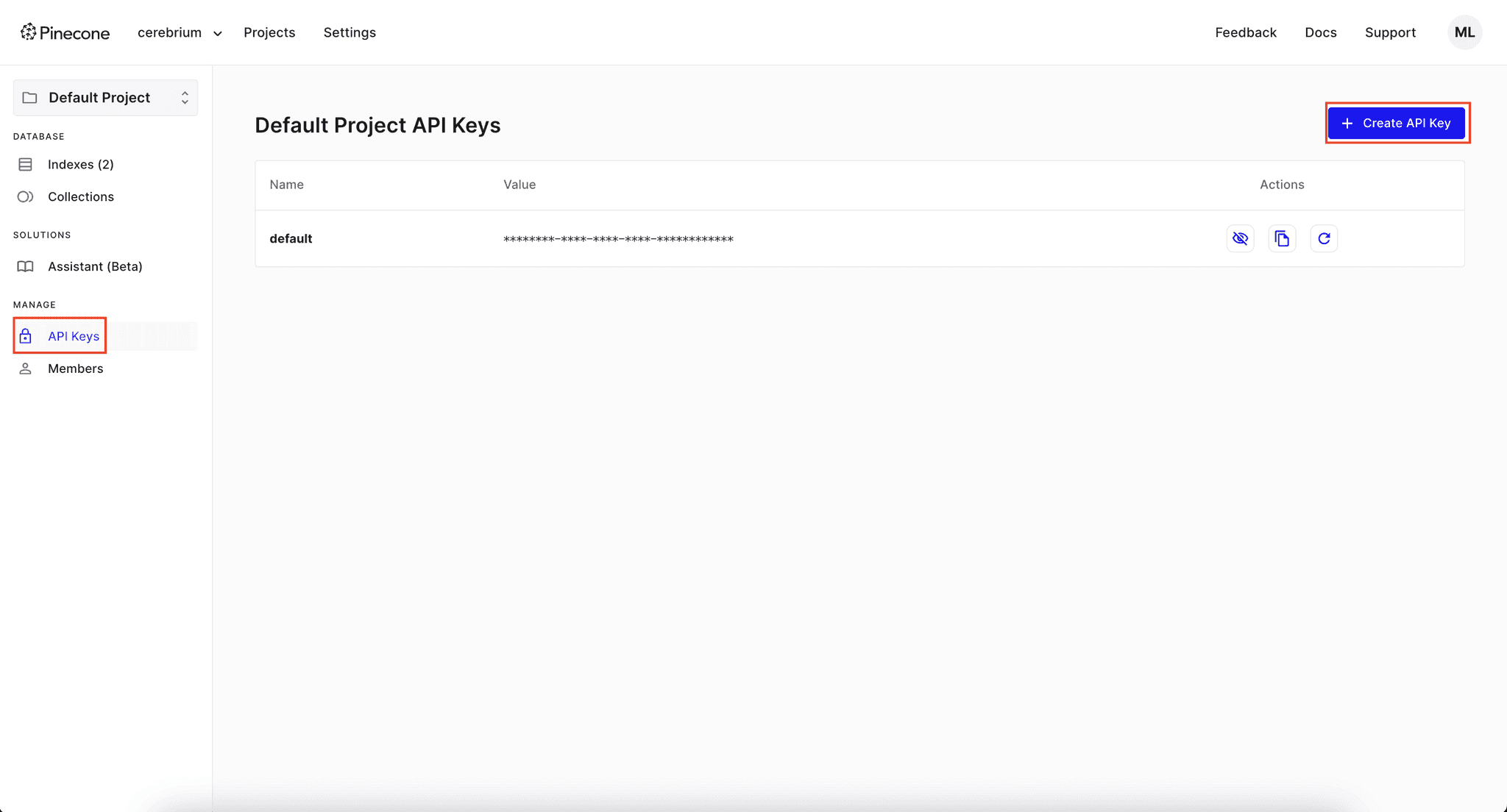Image resolution: width=1507 pixels, height=812 pixels.
Task: Rotate the default API key
Action: click(x=1324, y=238)
